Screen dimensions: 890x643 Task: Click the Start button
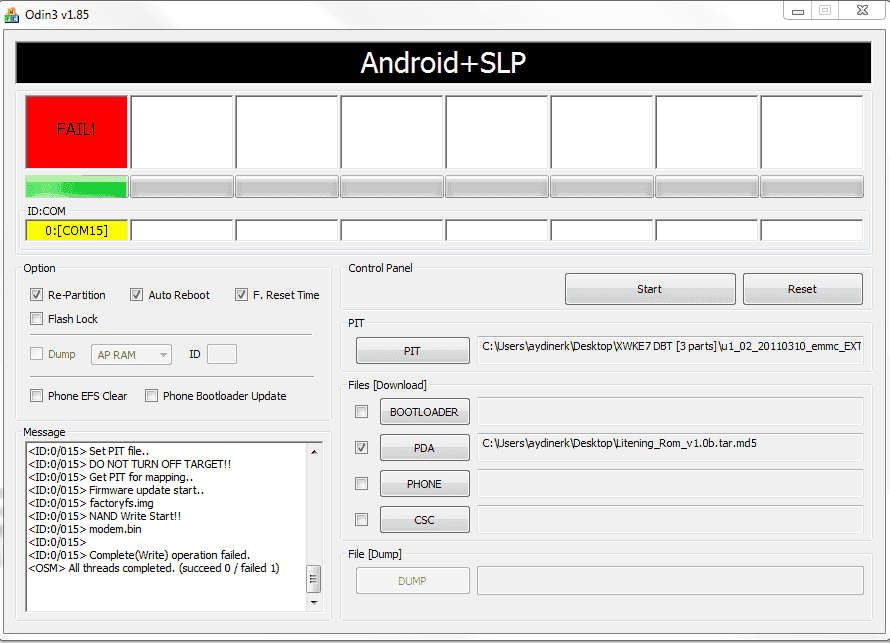click(650, 289)
